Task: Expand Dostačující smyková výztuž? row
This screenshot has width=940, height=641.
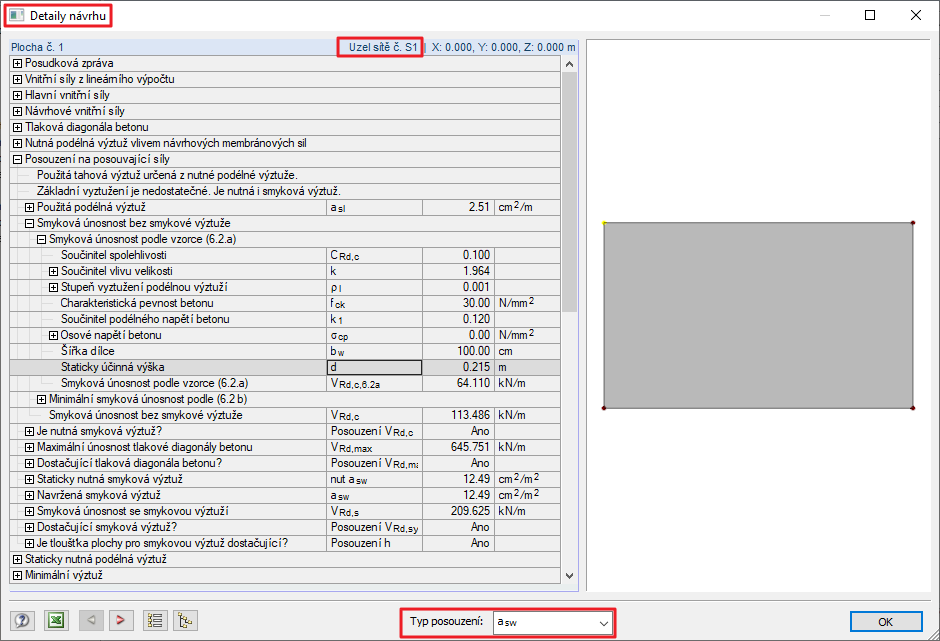Action: click(x=29, y=527)
